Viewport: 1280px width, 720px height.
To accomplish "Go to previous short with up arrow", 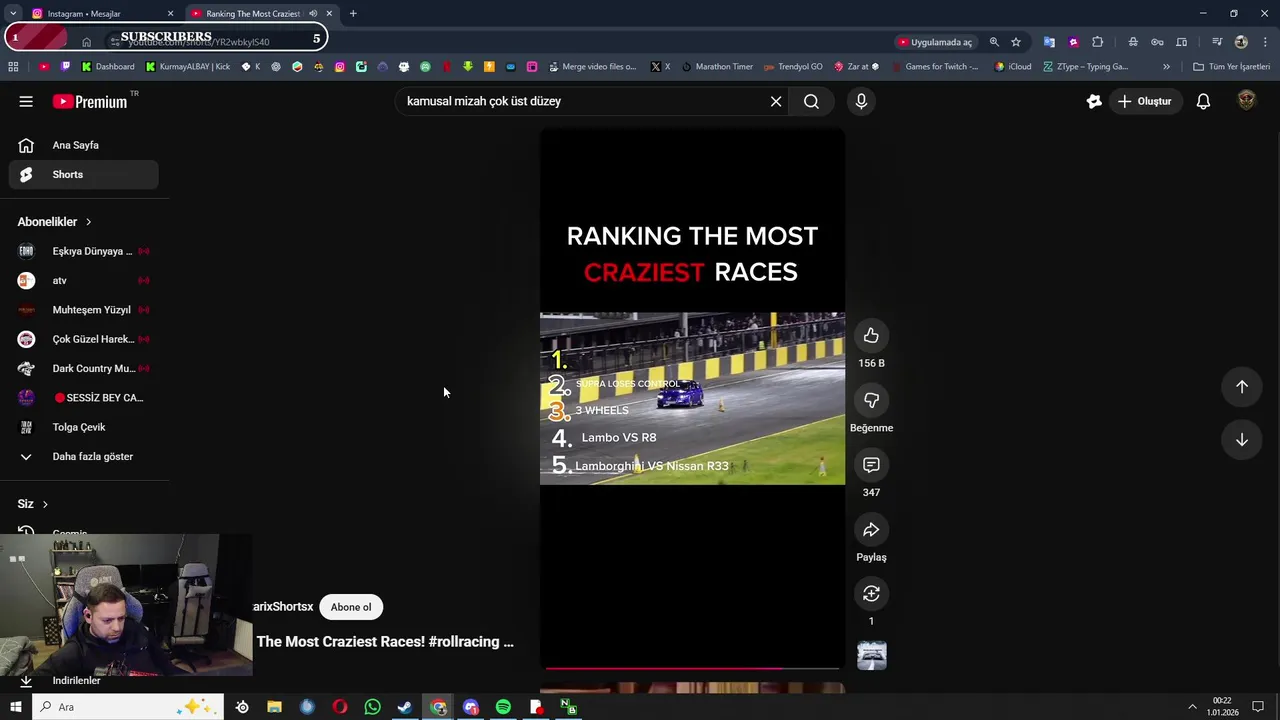I will pos(1241,387).
